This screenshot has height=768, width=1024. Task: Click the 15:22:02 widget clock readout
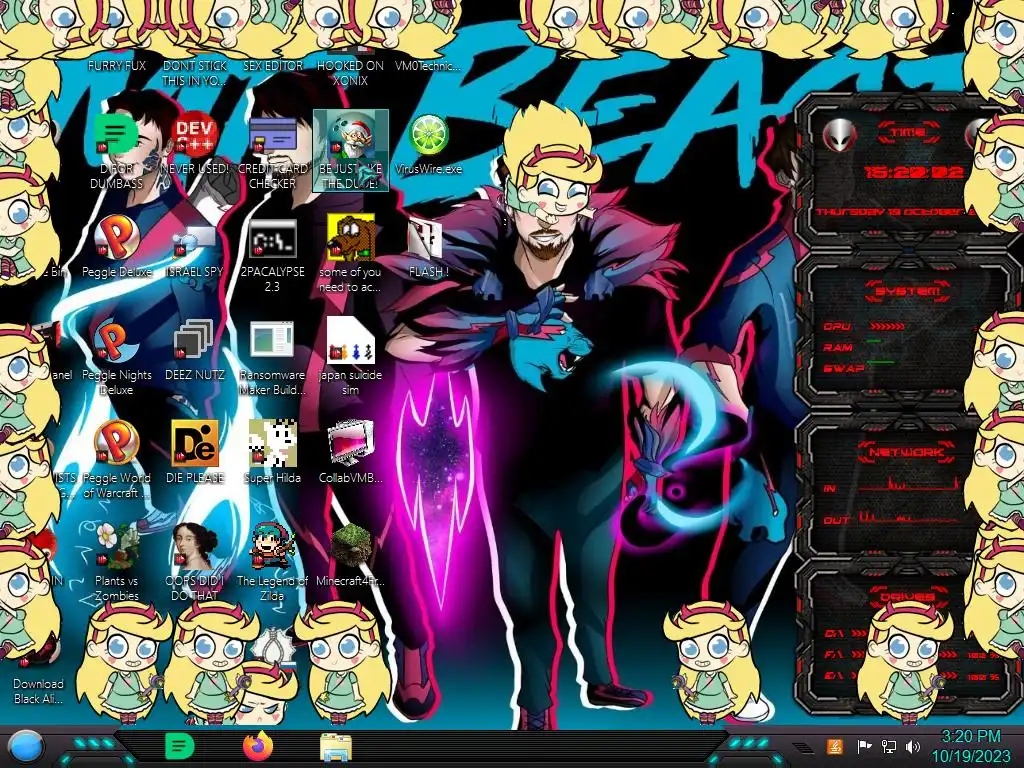tap(914, 172)
